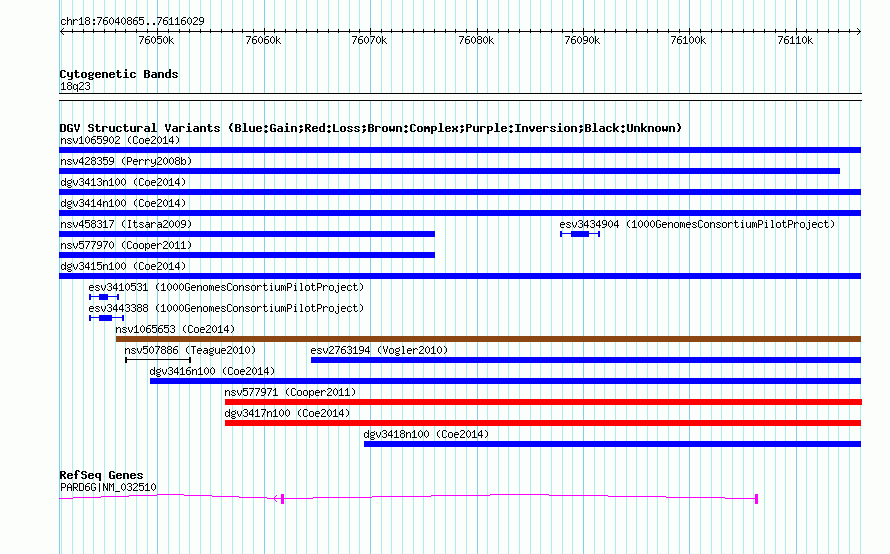Open the esv3410531 variant label
The height and width of the screenshot is (554, 890).
[226, 287]
